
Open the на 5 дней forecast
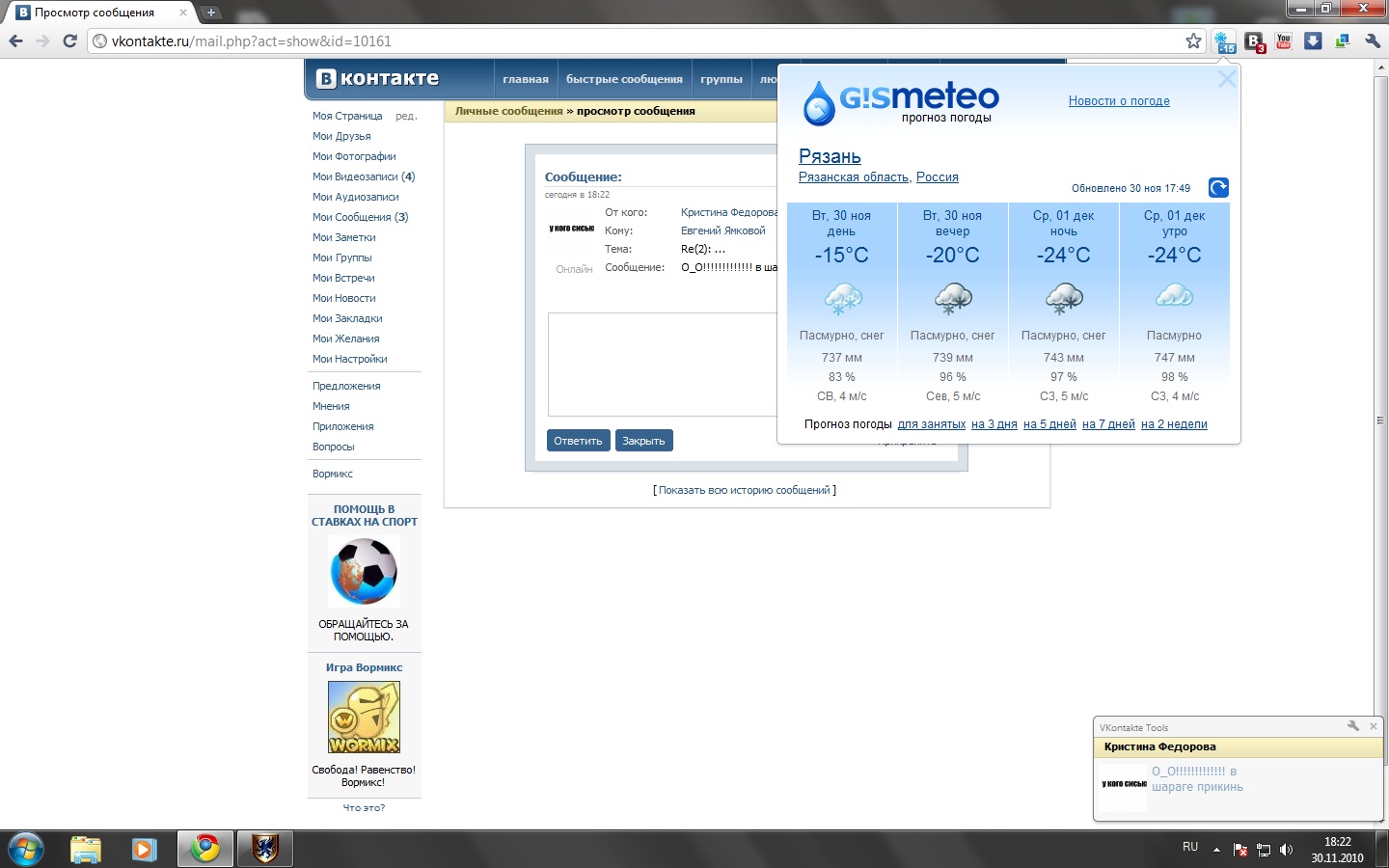1049,424
